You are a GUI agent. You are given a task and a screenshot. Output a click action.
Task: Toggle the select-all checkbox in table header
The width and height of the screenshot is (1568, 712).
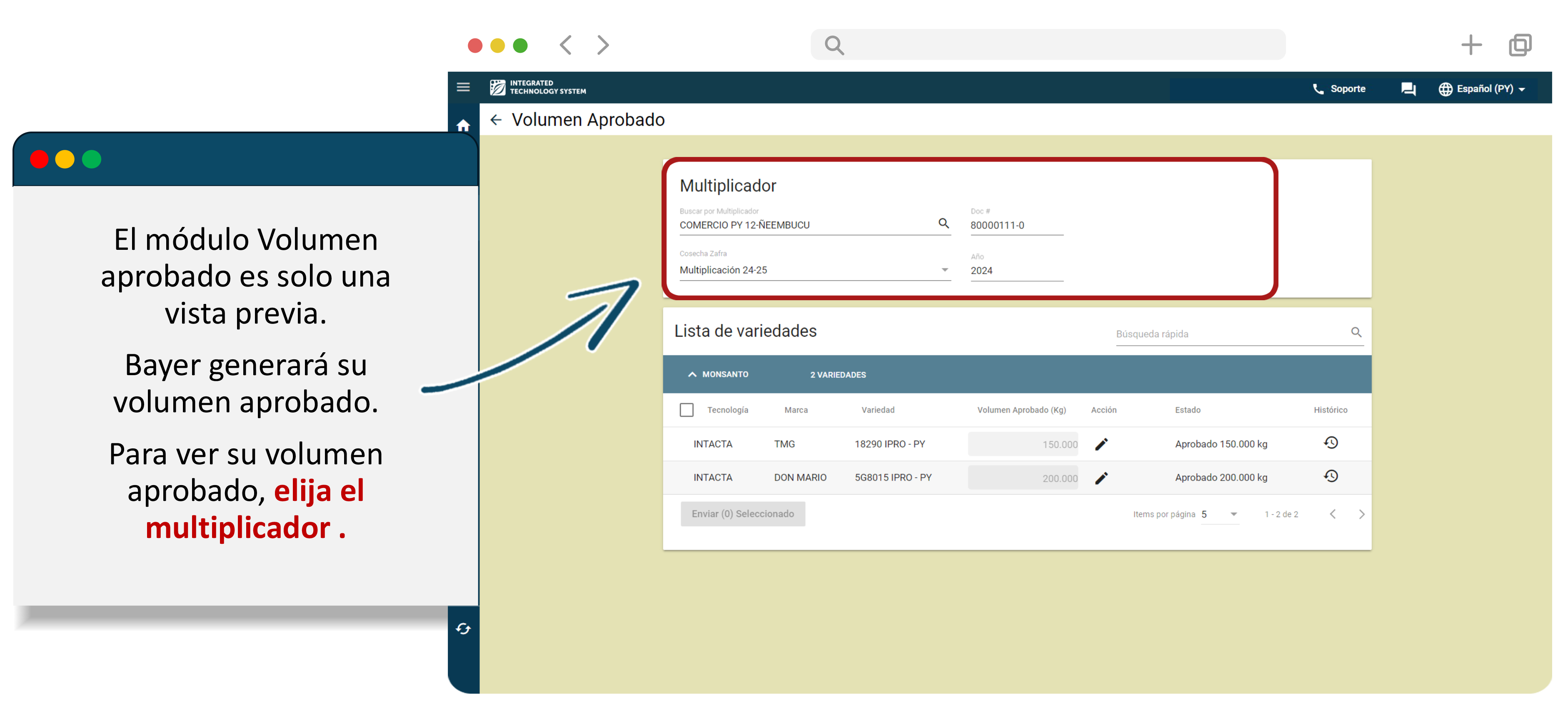pyautogui.click(x=687, y=410)
